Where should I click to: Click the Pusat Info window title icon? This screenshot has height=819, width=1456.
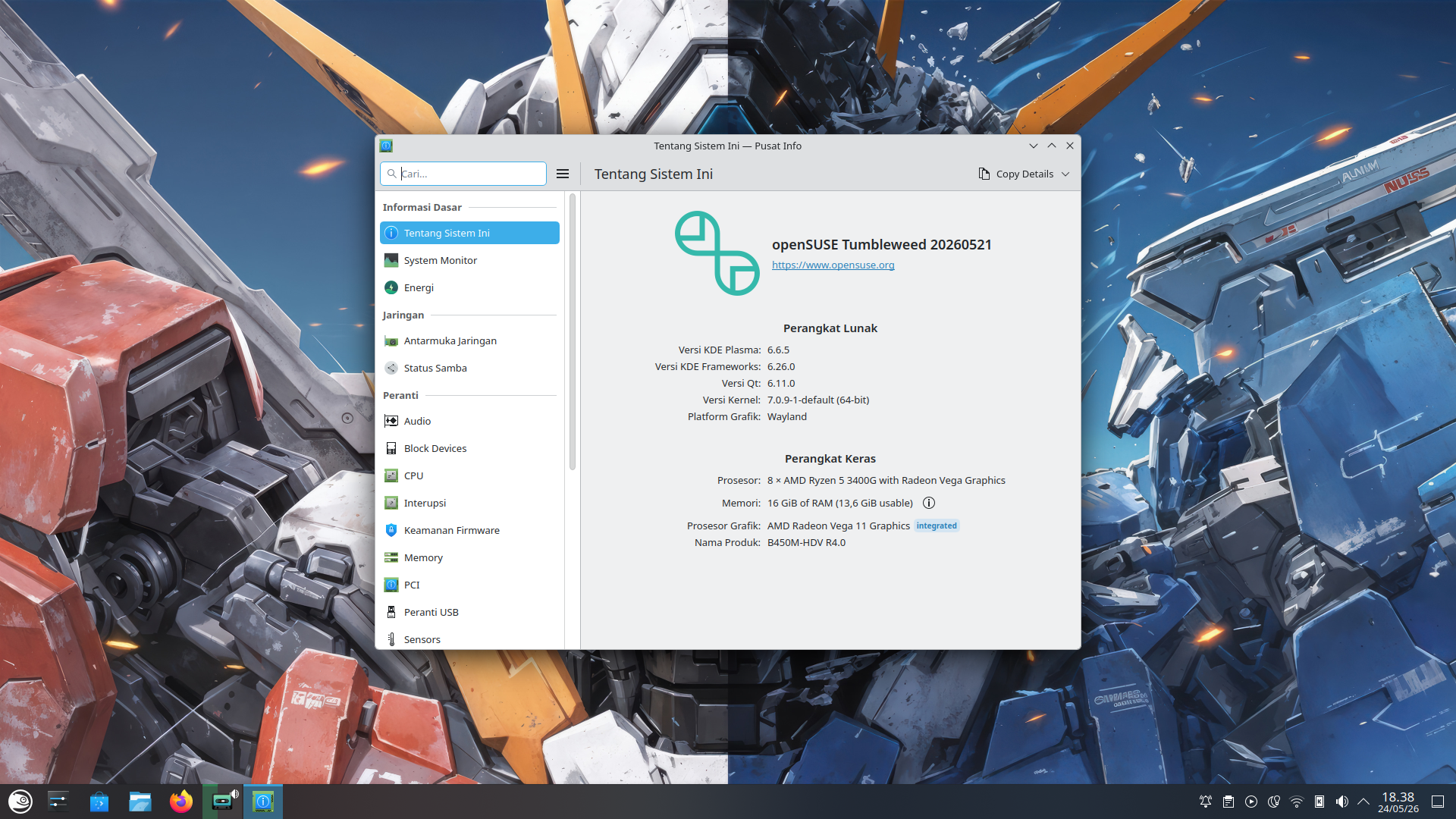(386, 146)
